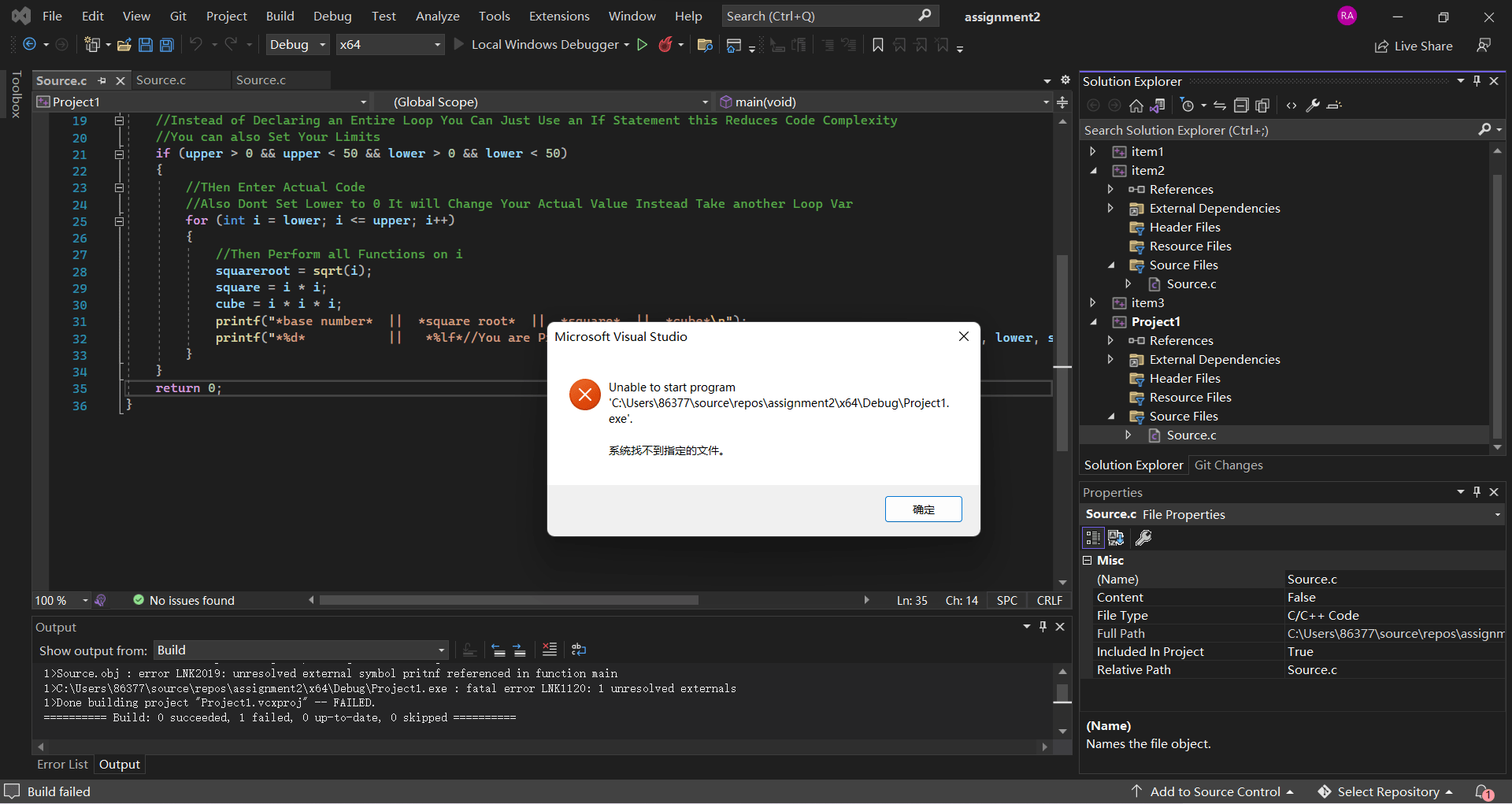
Task: Click the 确定 button in the error dialog
Action: 923,509
